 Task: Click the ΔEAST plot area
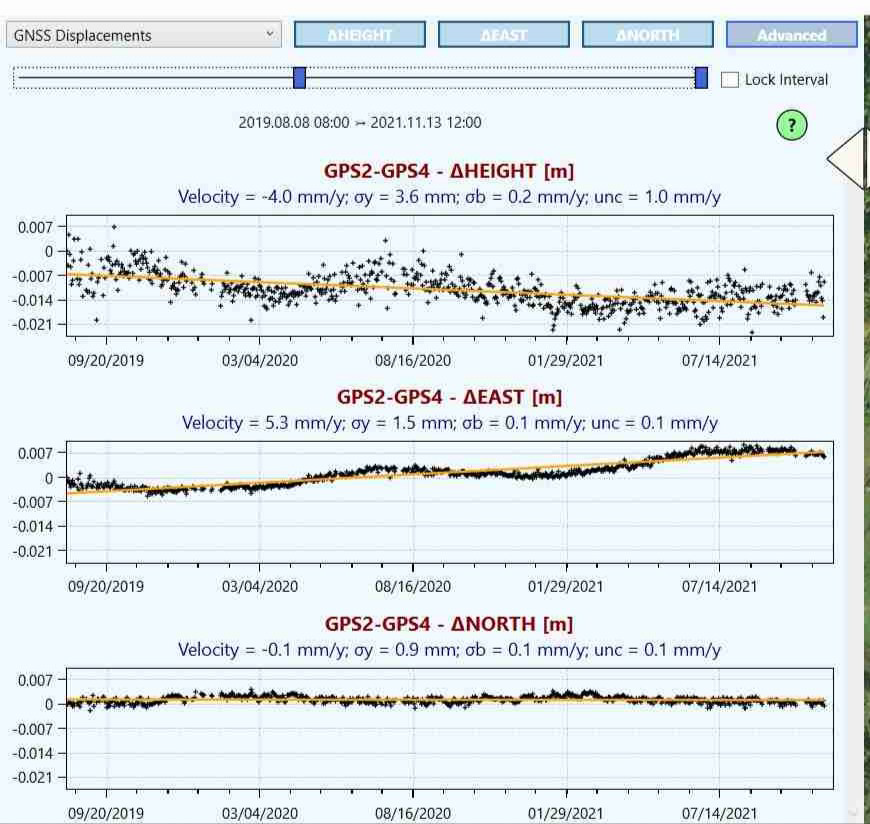pyautogui.click(x=450, y=502)
